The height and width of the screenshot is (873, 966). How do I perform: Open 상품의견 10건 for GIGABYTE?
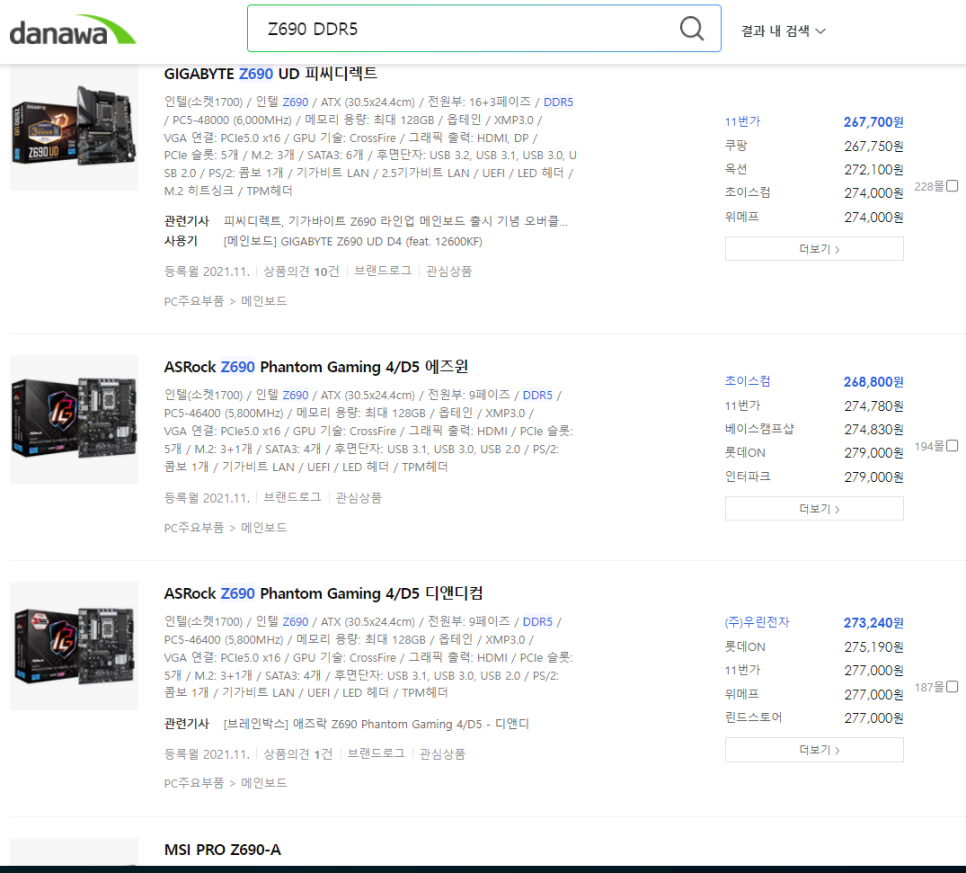click(301, 272)
